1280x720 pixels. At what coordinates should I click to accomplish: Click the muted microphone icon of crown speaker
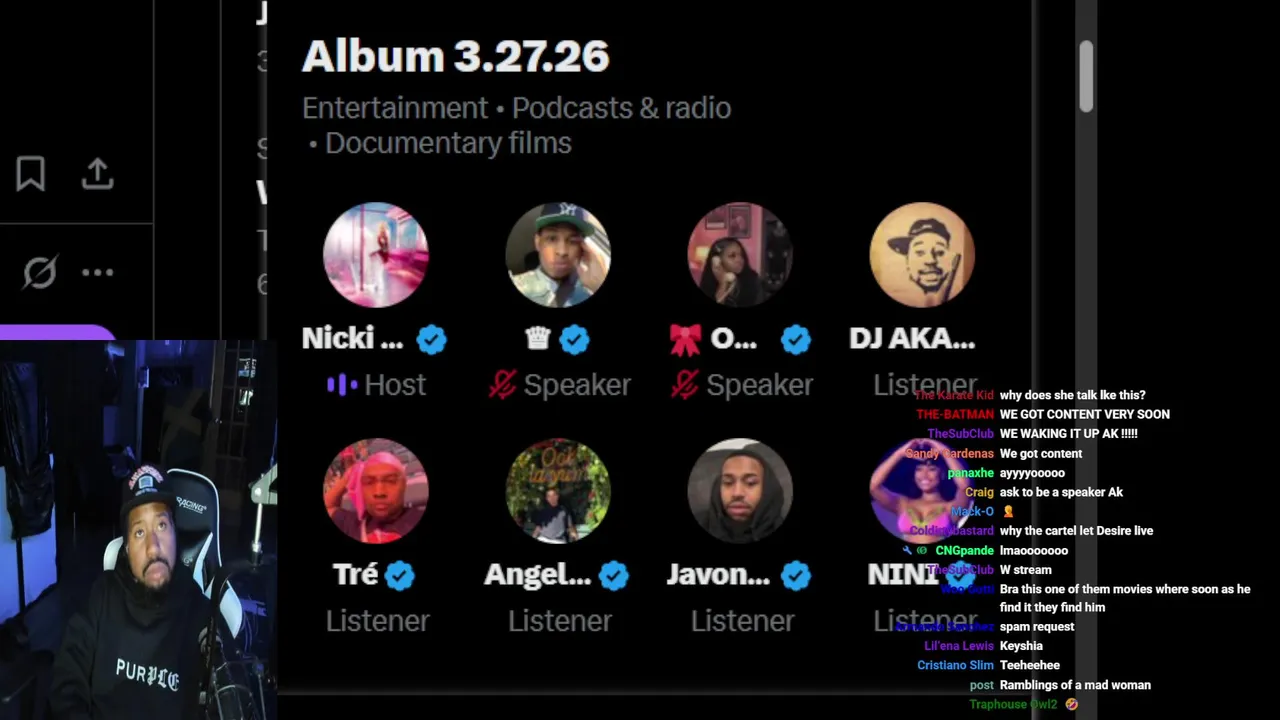(501, 384)
